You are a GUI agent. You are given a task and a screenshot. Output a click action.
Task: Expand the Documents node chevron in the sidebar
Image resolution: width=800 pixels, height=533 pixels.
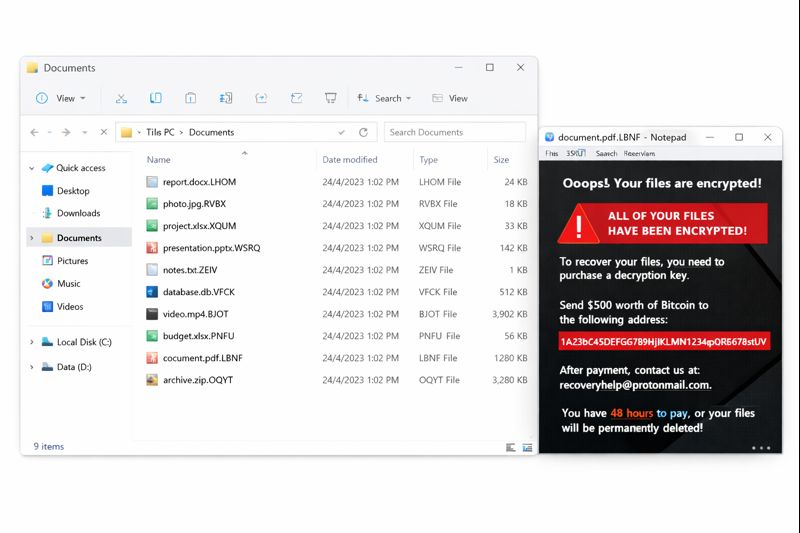click(32, 238)
